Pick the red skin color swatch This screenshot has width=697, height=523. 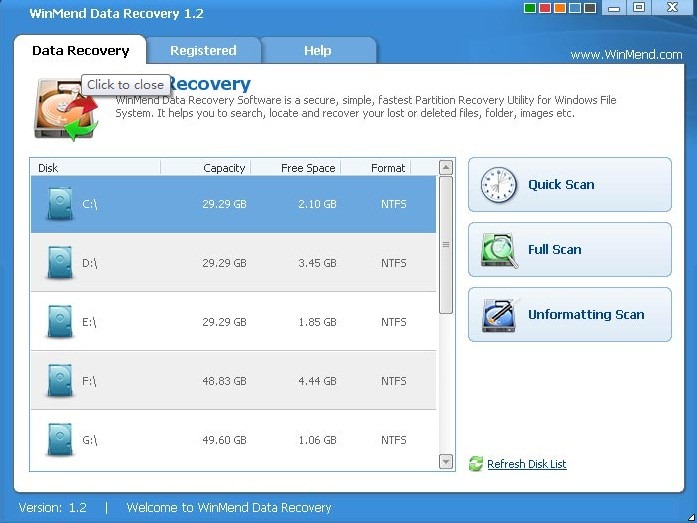point(545,8)
